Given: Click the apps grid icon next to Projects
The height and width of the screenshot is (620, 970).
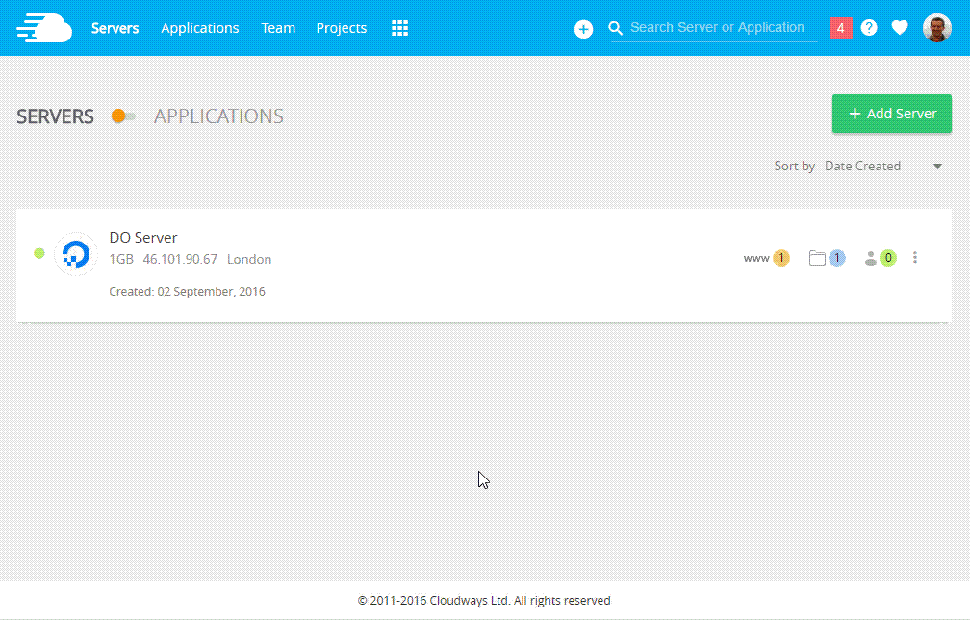Looking at the screenshot, I should coord(400,27).
